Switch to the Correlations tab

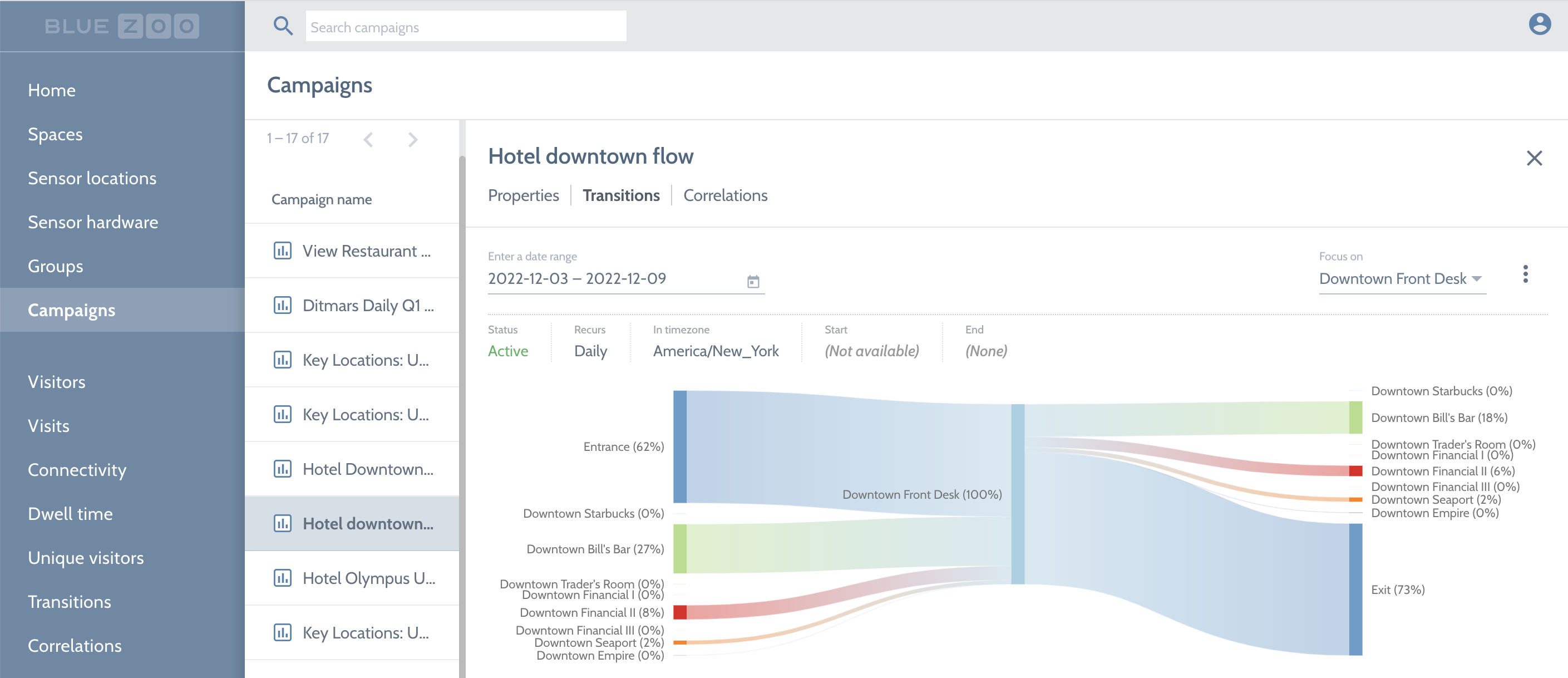[x=725, y=195]
